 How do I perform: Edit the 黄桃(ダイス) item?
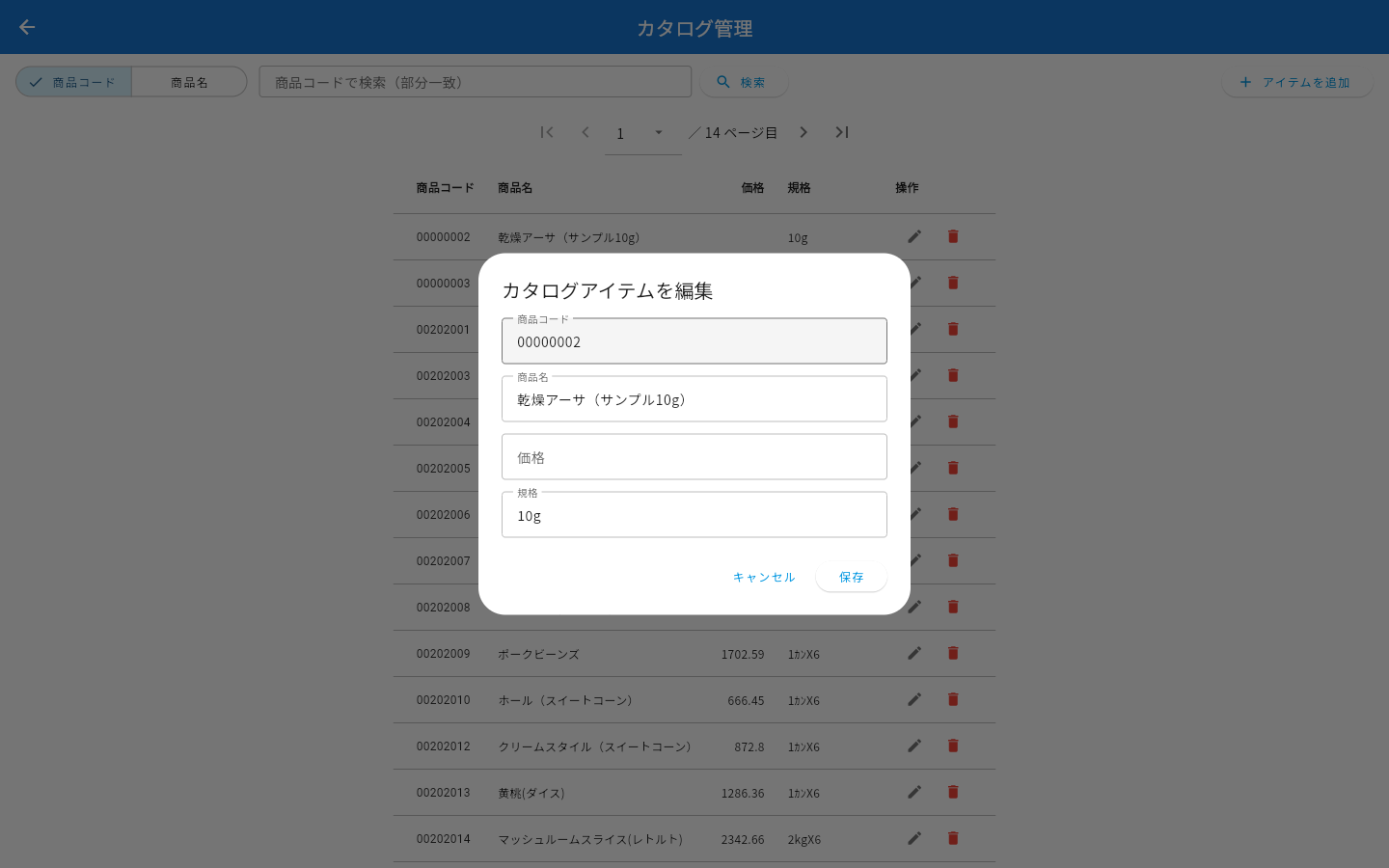click(x=914, y=792)
